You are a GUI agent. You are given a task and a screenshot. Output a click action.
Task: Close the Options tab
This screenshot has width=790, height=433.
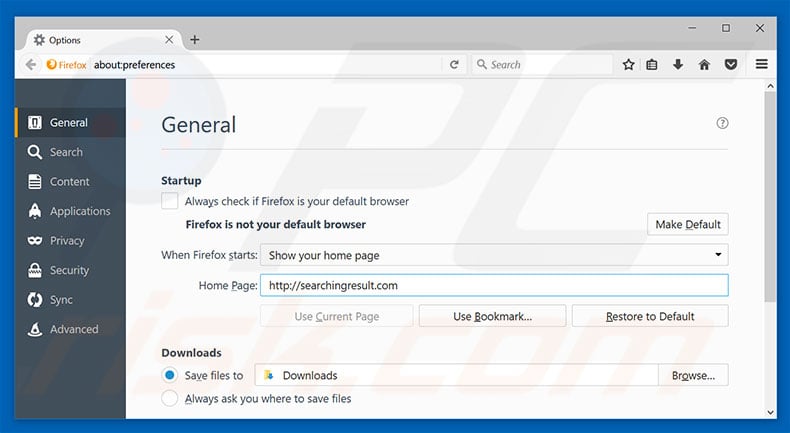click(x=169, y=39)
